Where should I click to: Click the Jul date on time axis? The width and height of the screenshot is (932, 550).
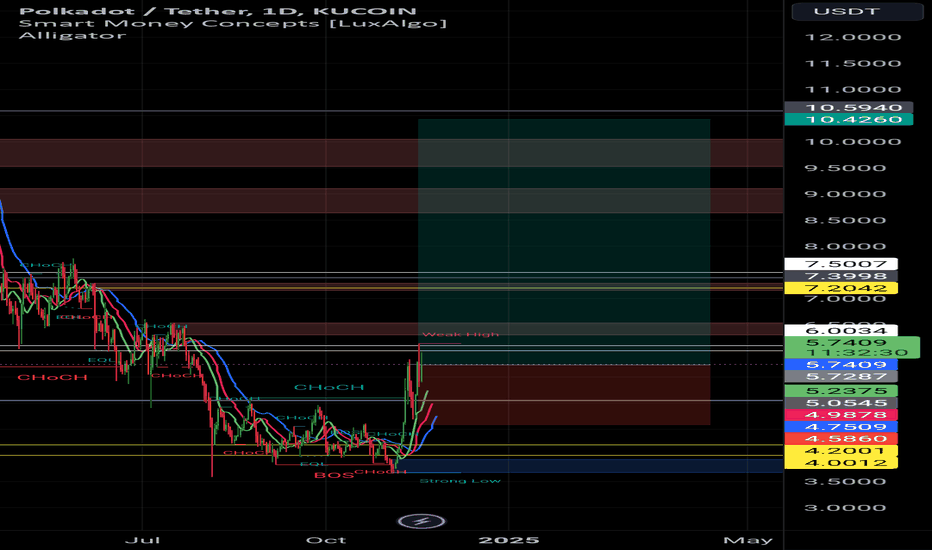pos(143,540)
